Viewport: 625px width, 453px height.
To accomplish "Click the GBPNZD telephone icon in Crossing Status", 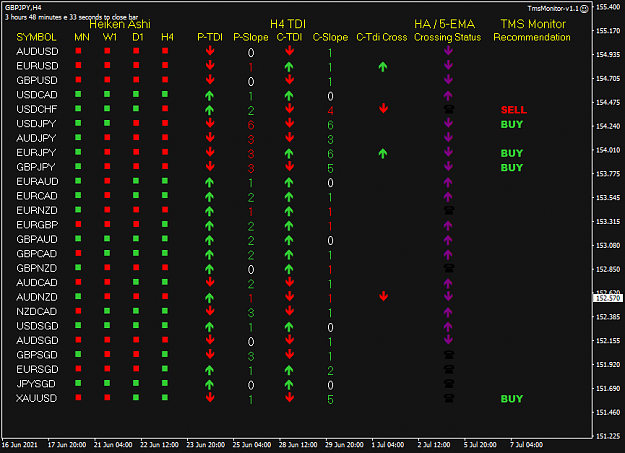I will pos(448,268).
